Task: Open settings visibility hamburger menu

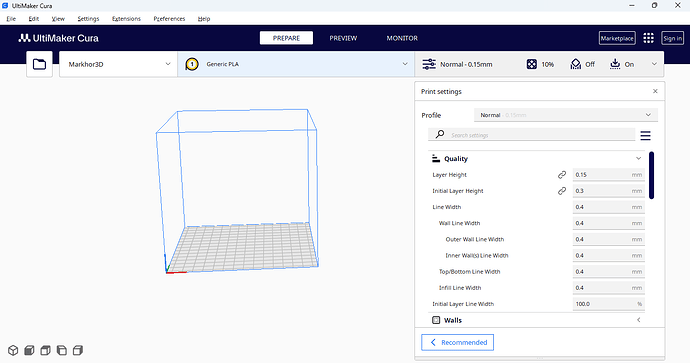Action: [x=645, y=136]
